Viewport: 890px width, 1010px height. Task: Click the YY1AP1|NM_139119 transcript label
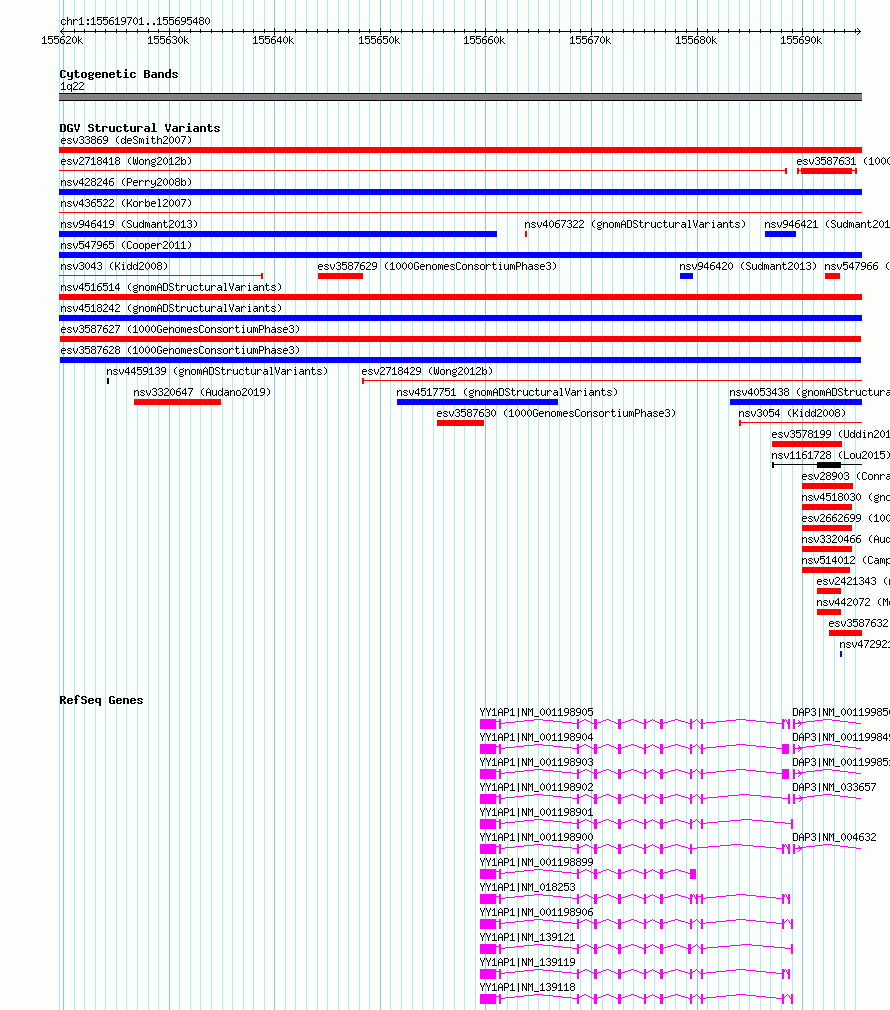point(527,962)
